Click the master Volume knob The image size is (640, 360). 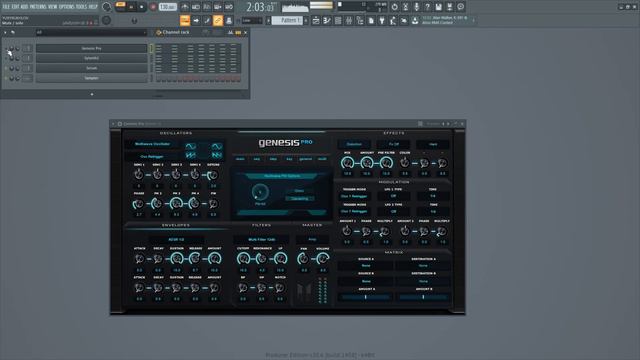(322, 258)
